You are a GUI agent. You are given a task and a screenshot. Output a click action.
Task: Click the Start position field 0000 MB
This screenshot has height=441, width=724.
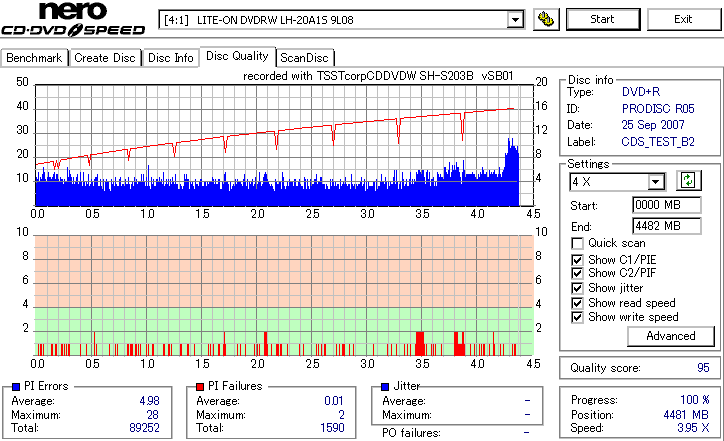(x=667, y=205)
